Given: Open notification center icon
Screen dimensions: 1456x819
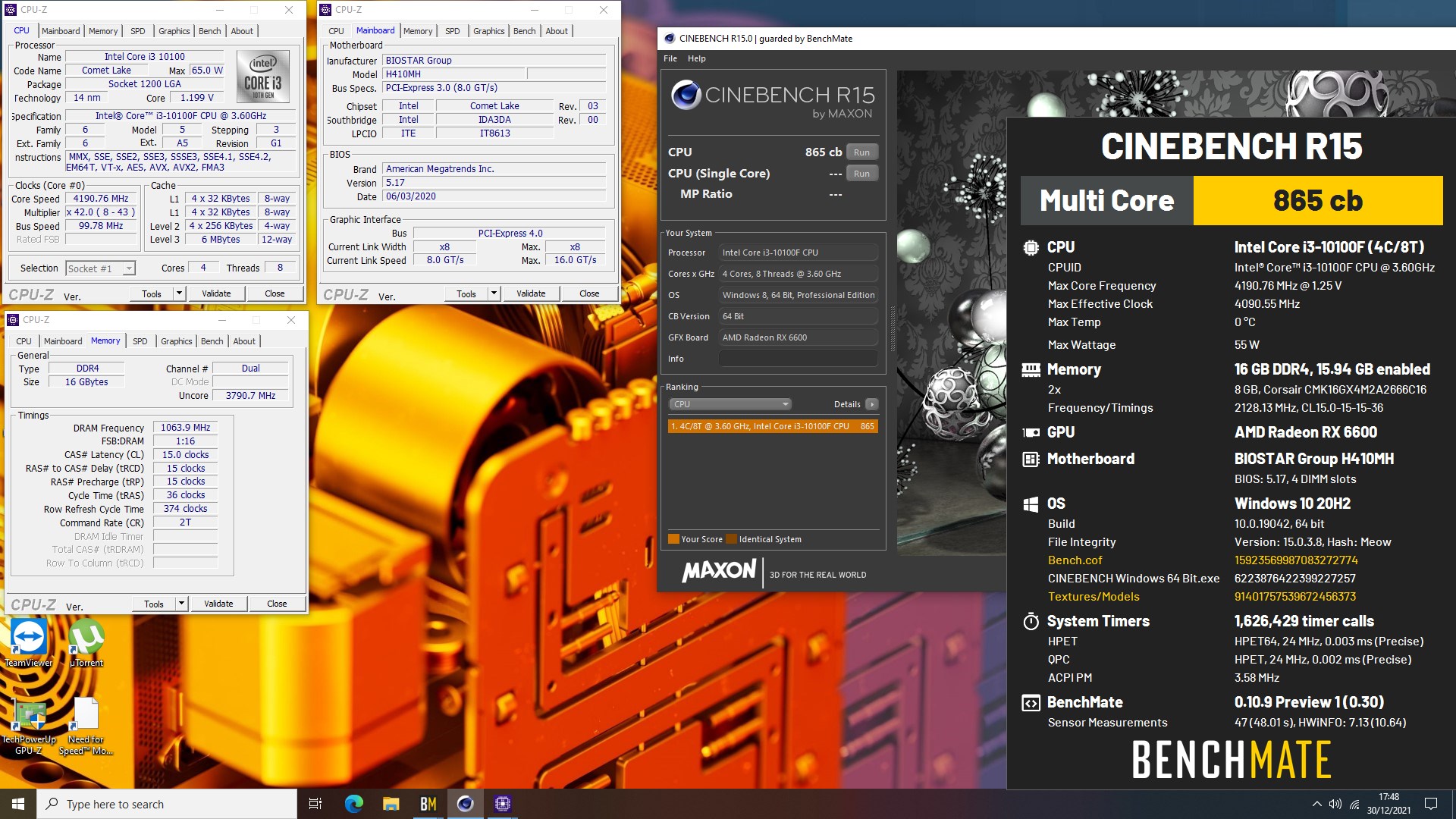Looking at the screenshot, I should click(1431, 804).
